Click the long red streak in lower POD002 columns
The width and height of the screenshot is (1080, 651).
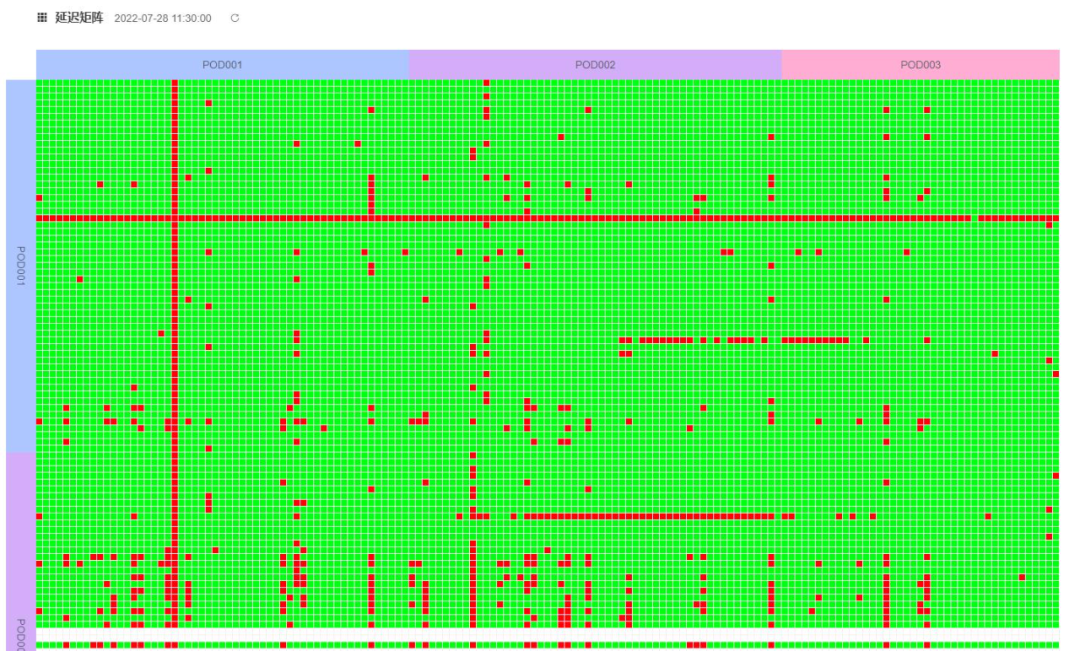click(x=650, y=516)
